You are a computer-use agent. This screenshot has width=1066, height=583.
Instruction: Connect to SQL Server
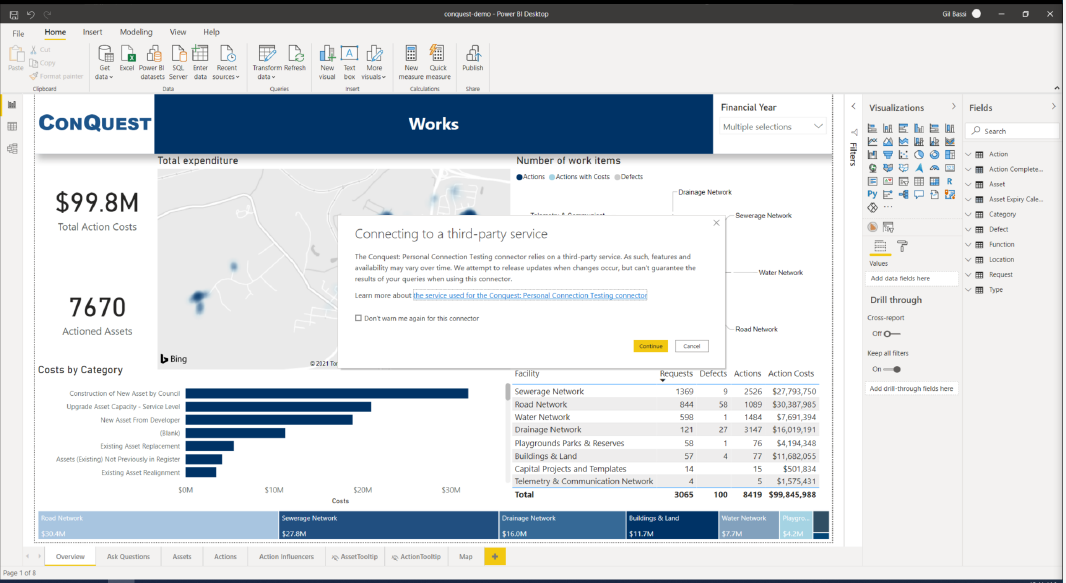[178, 54]
